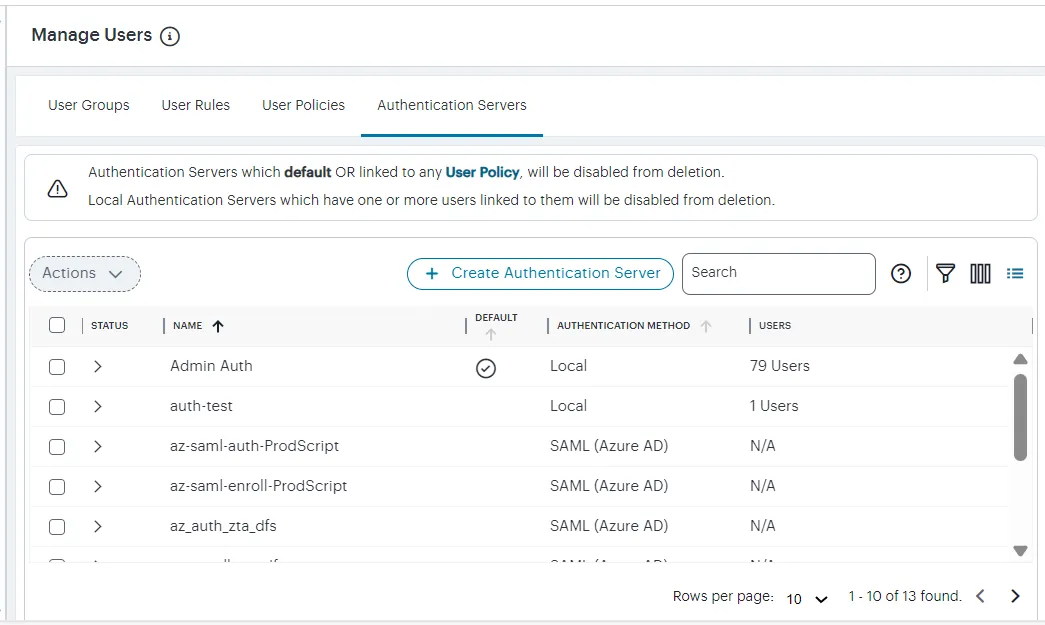The height and width of the screenshot is (625, 1045).
Task: Expand the auth-test row details
Action: [98, 406]
